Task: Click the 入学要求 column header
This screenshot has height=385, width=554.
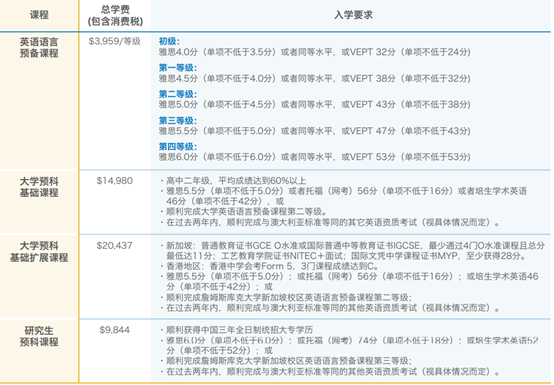Action: 353,15
